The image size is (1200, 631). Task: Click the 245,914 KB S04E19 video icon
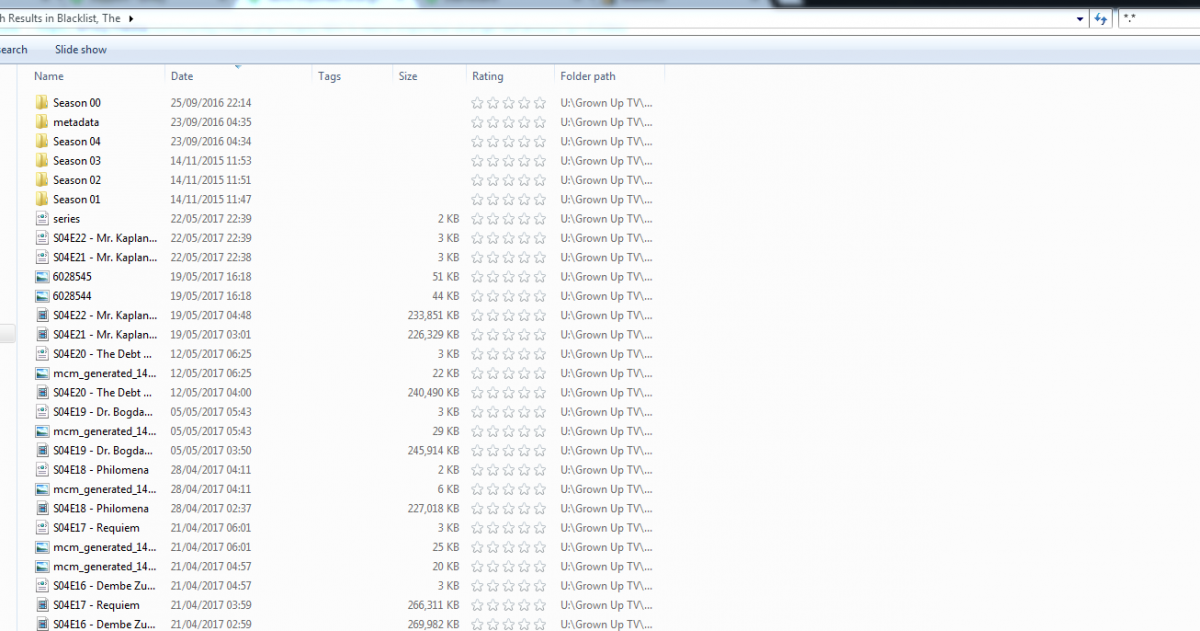point(41,451)
